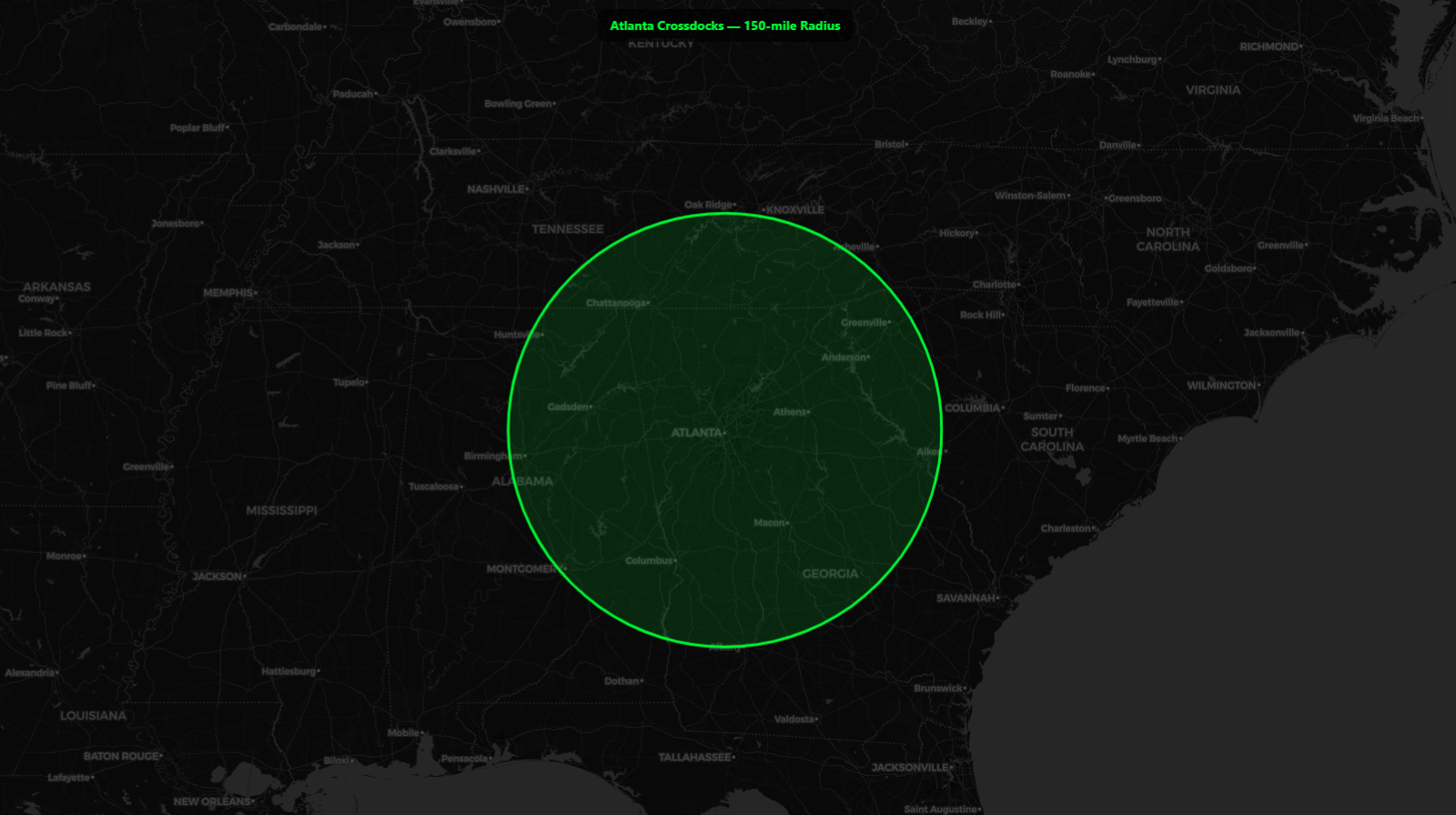Click the LOUISIANA state label

tap(94, 716)
